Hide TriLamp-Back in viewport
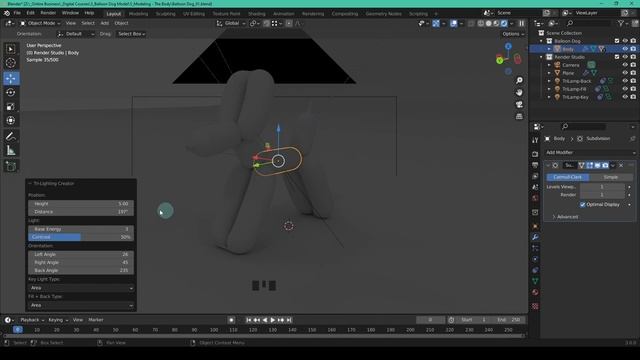The image size is (640, 360). pyautogui.click(x=625, y=81)
